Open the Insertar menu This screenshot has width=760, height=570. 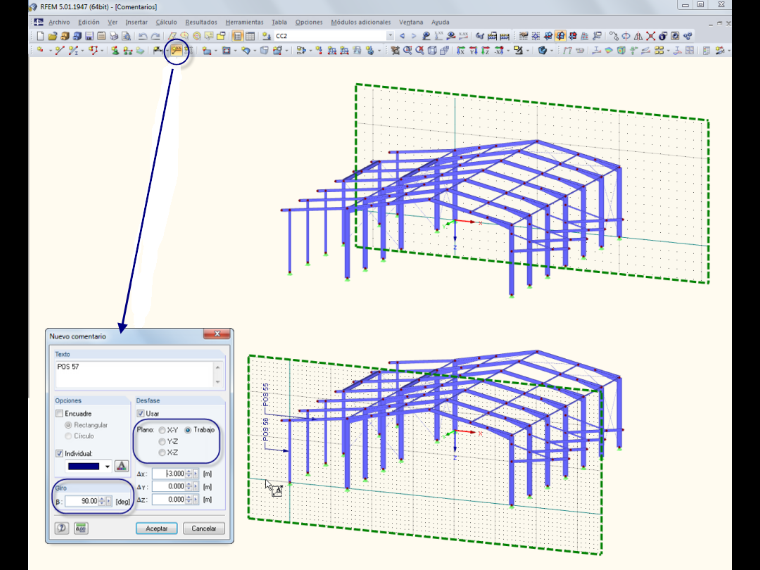click(x=136, y=22)
